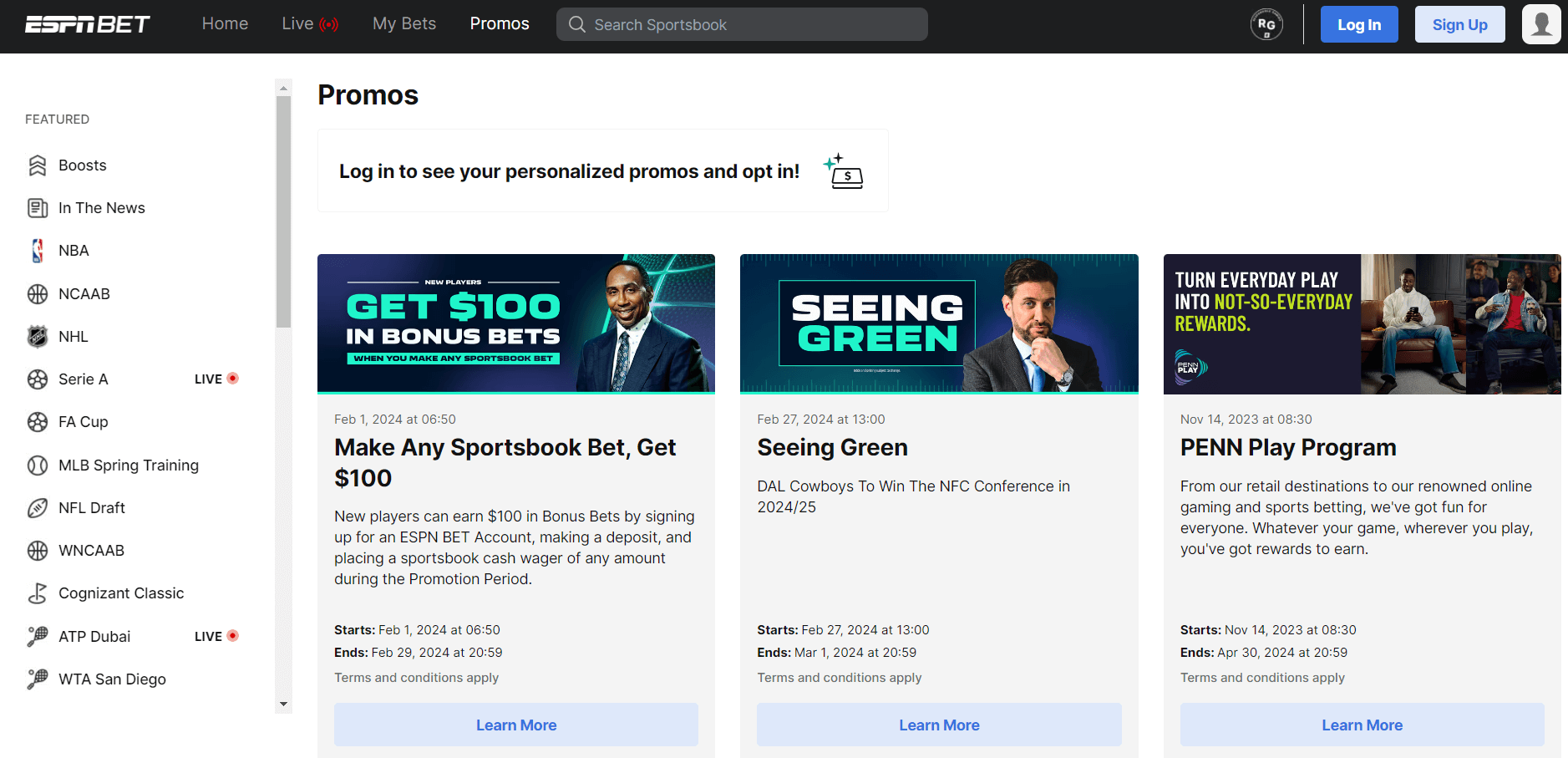Image resolution: width=1568 pixels, height=758 pixels.
Task: Select the NHL shield icon
Action: [38, 337]
